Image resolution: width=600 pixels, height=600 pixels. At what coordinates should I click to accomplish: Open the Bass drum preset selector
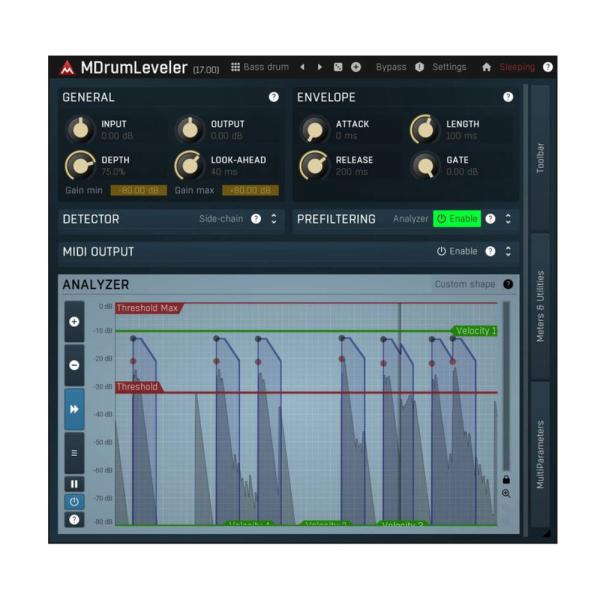tap(260, 67)
